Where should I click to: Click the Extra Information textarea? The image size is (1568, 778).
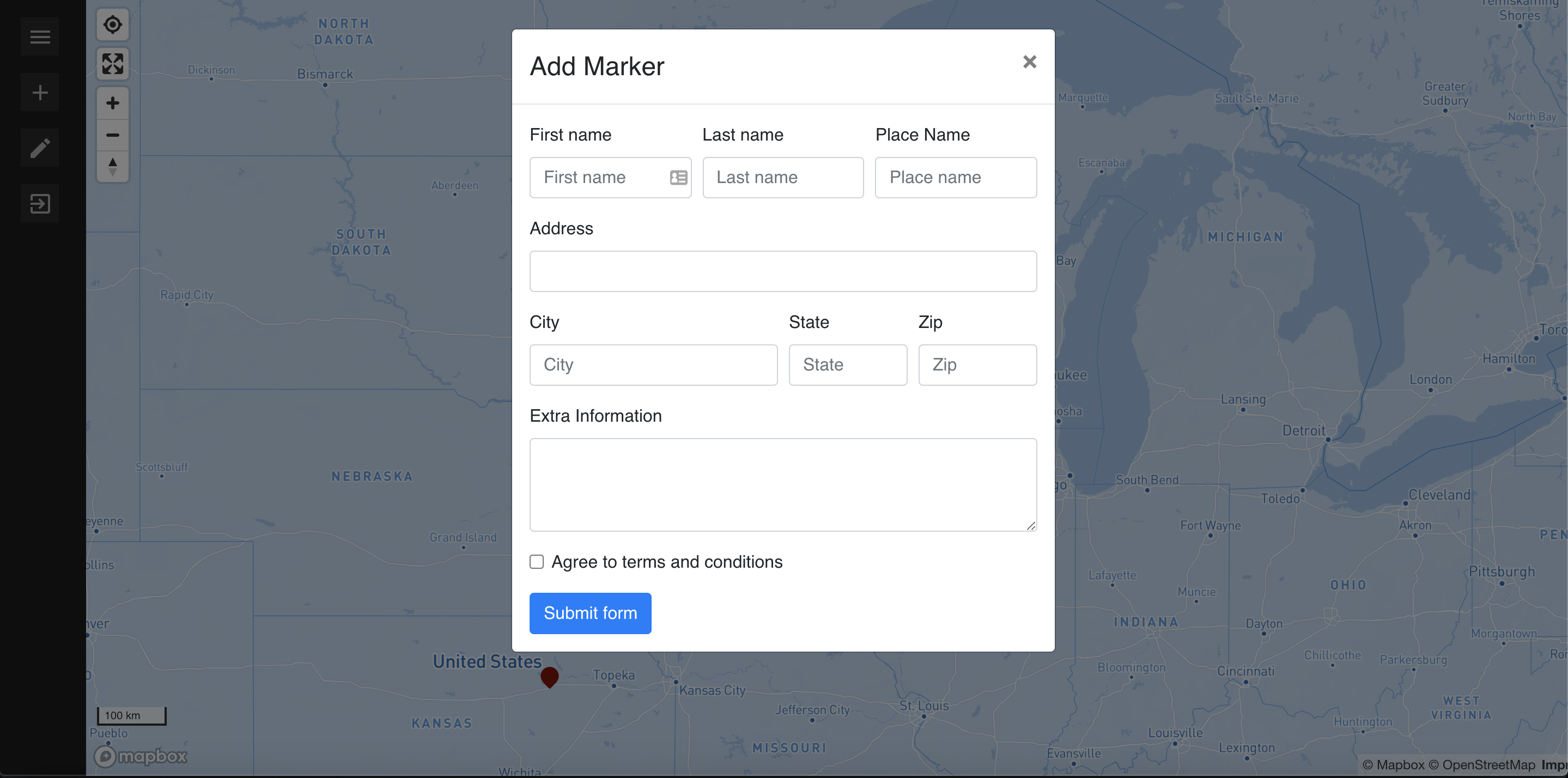pyautogui.click(x=783, y=484)
